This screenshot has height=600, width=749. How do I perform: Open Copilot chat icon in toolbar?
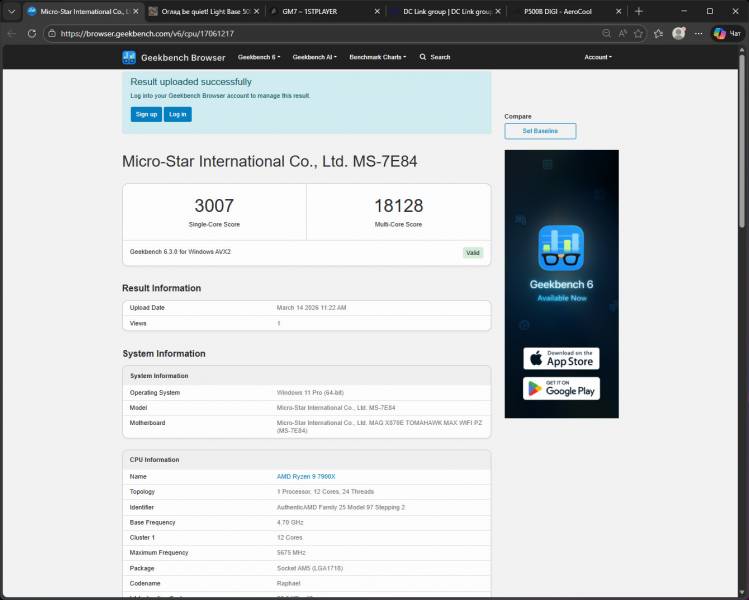pyautogui.click(x=726, y=33)
